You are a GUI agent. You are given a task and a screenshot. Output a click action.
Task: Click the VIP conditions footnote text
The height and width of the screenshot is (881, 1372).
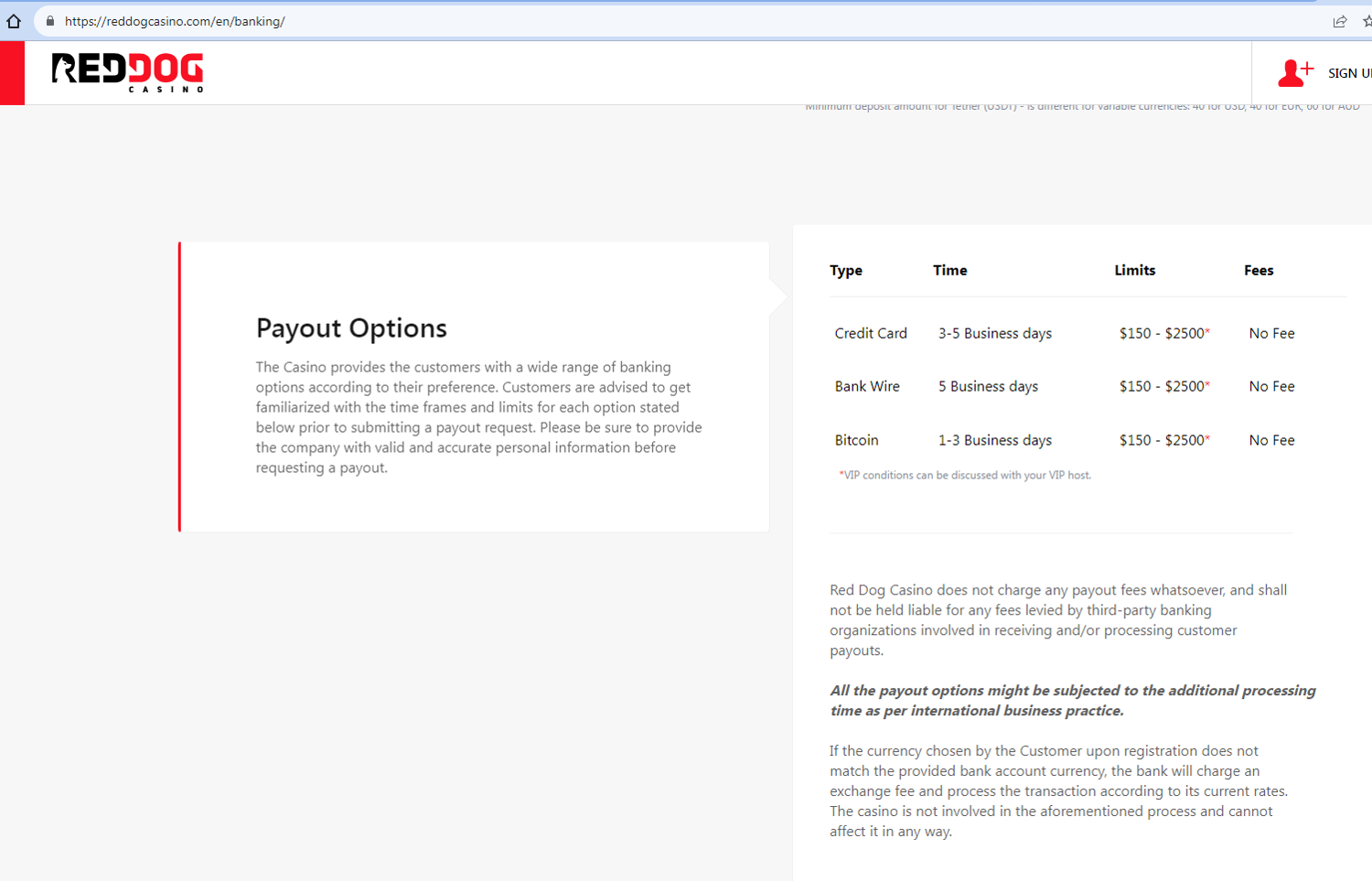coord(965,476)
